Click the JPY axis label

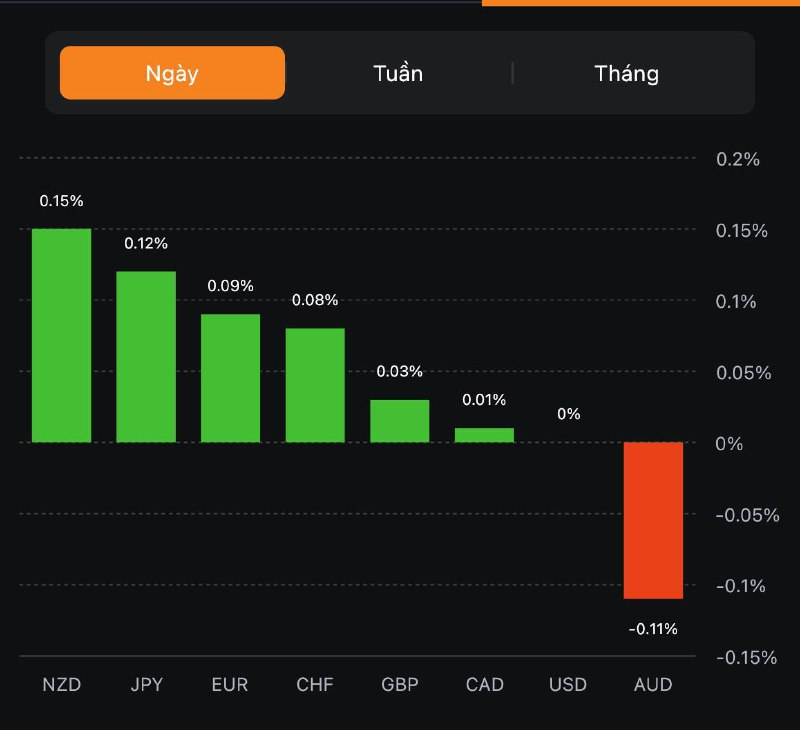tap(146, 685)
